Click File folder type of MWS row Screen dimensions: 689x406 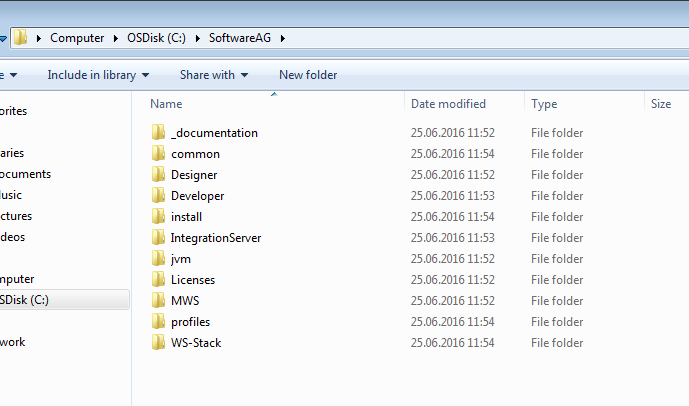(x=557, y=301)
